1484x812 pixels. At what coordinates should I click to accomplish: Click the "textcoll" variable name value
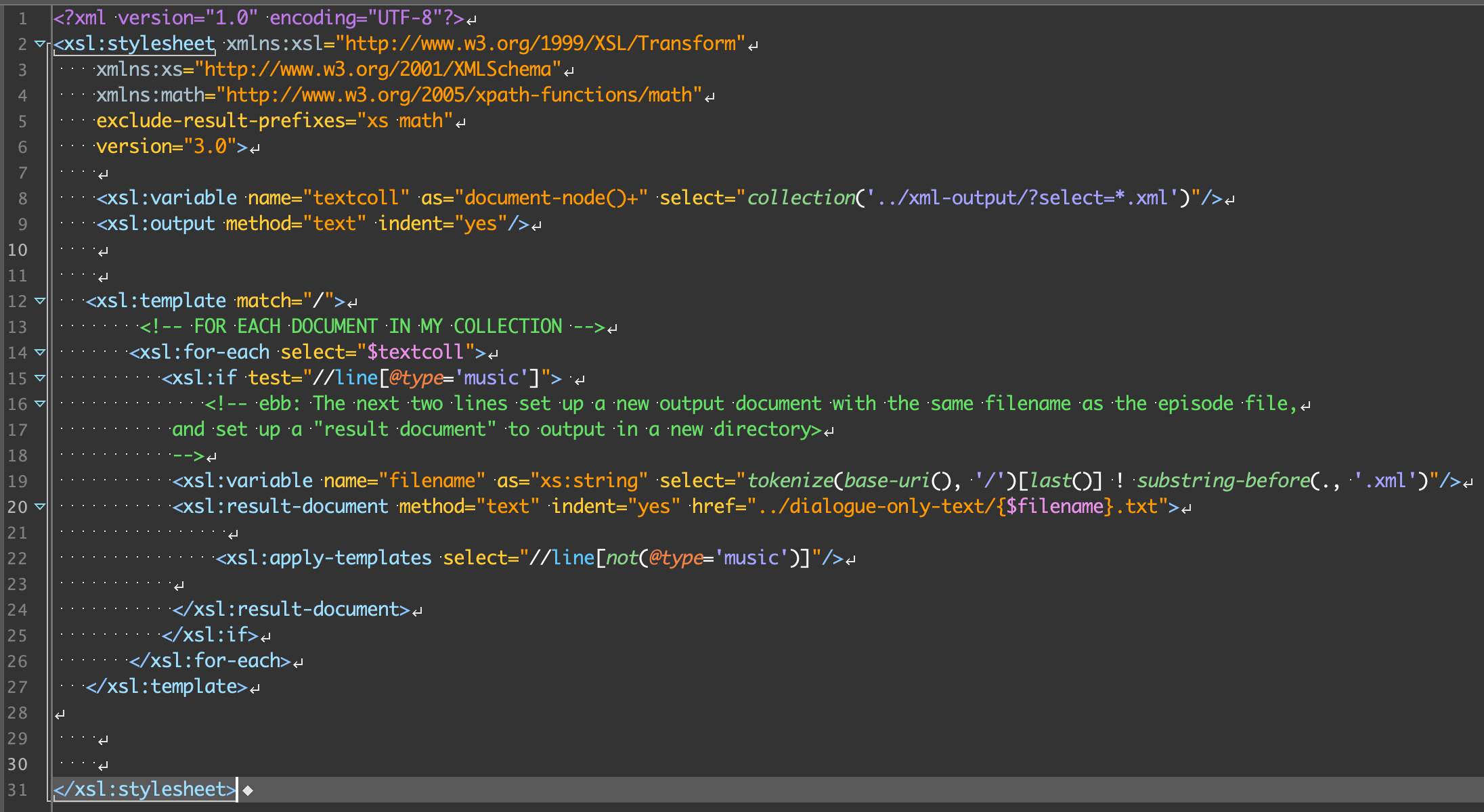click(356, 198)
